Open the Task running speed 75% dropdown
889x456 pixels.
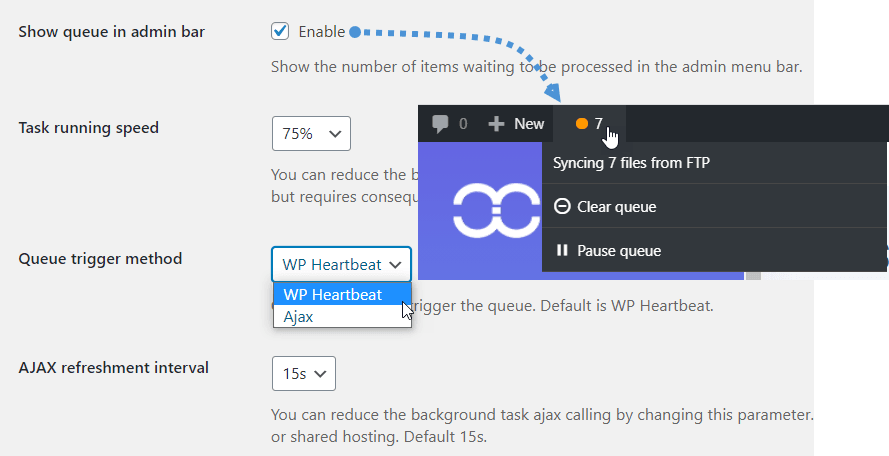pos(311,133)
